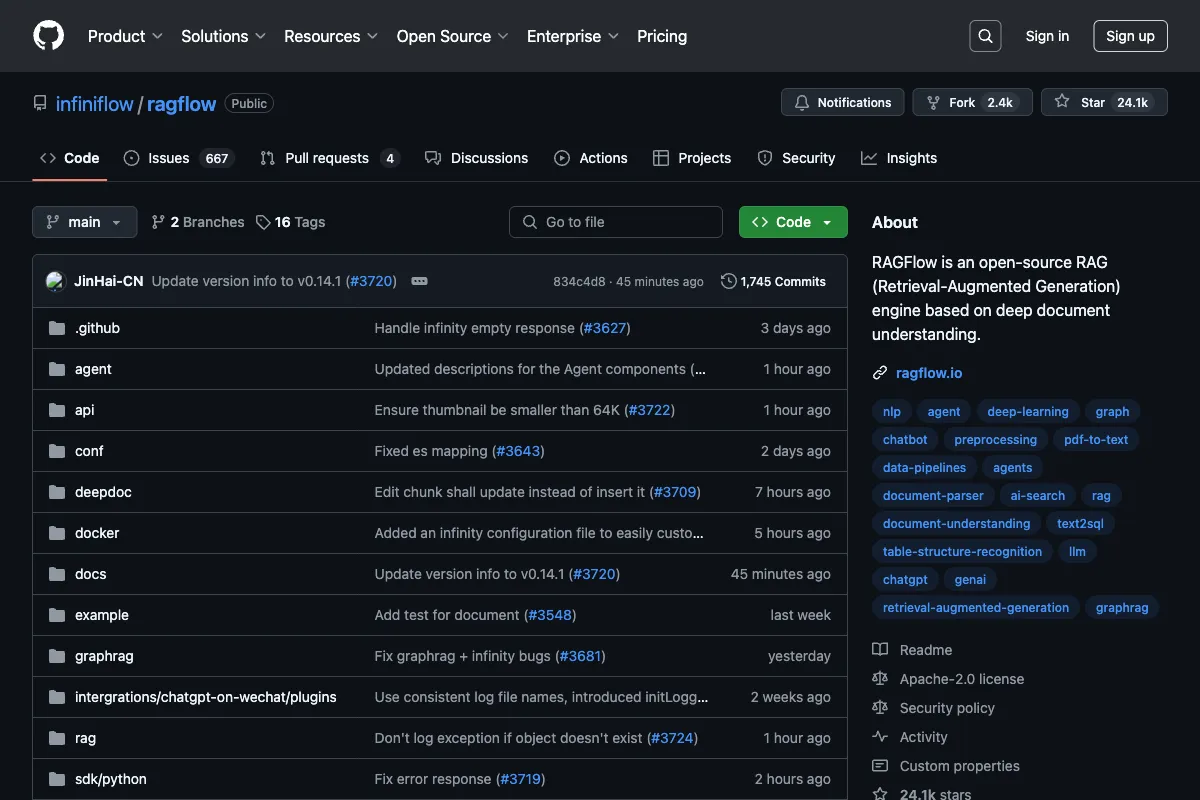Click the link icon next to ragflow.io
Image resolution: width=1200 pixels, height=800 pixels.
(880, 373)
